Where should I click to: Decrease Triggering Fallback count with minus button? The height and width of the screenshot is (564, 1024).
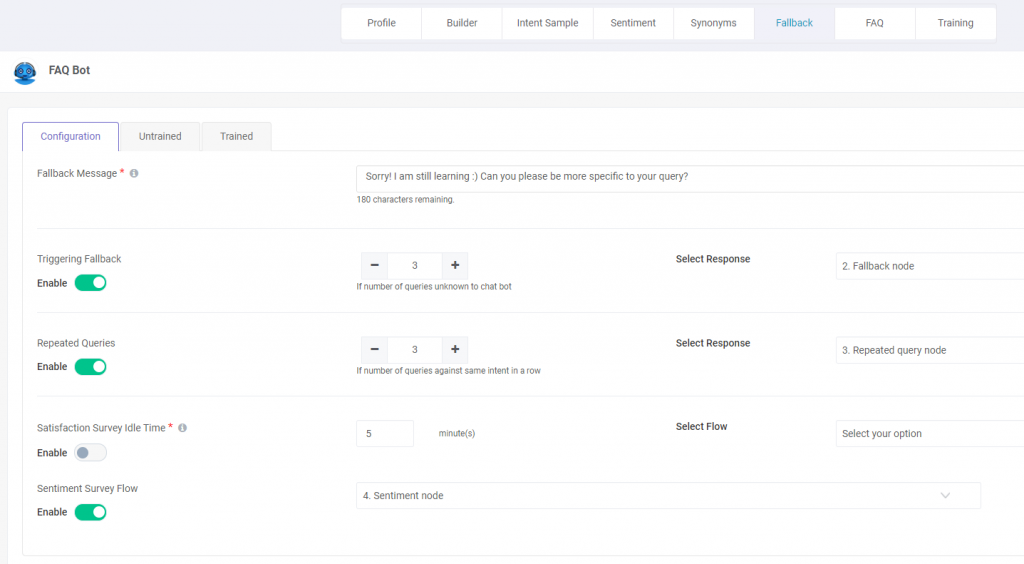click(374, 266)
